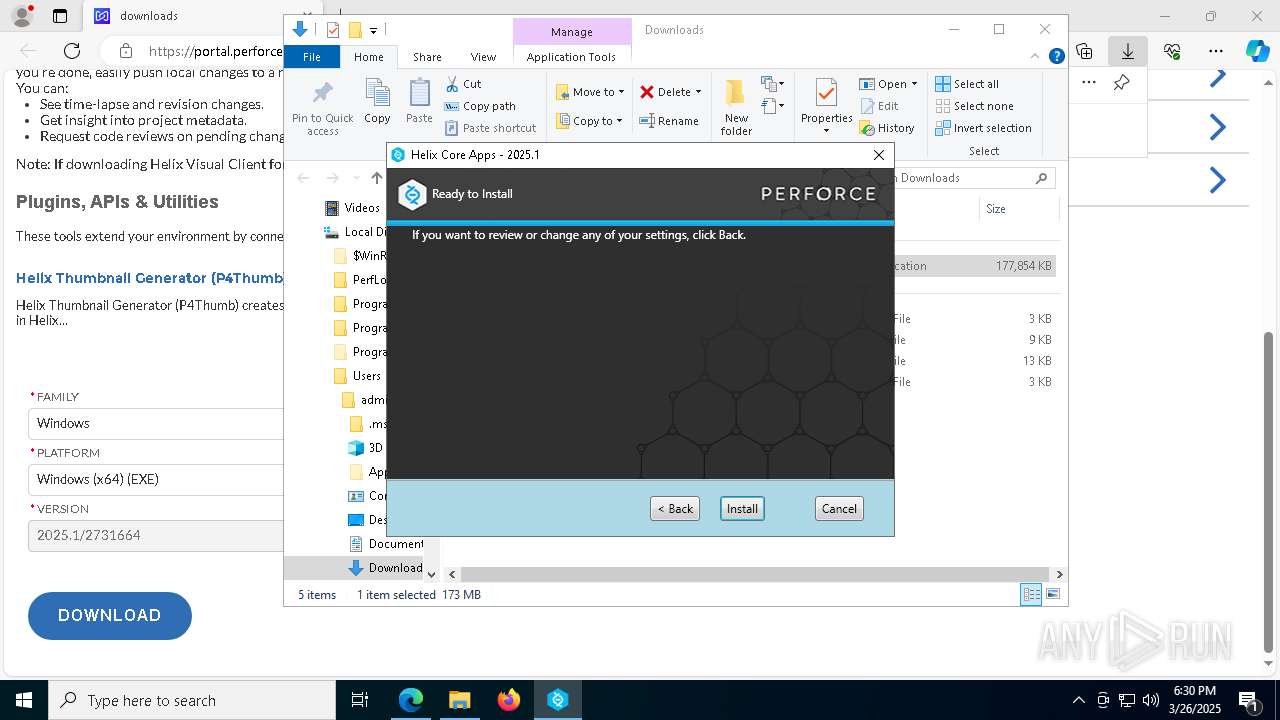Open Explorer help icon
The height and width of the screenshot is (720, 1280).
1056,57
